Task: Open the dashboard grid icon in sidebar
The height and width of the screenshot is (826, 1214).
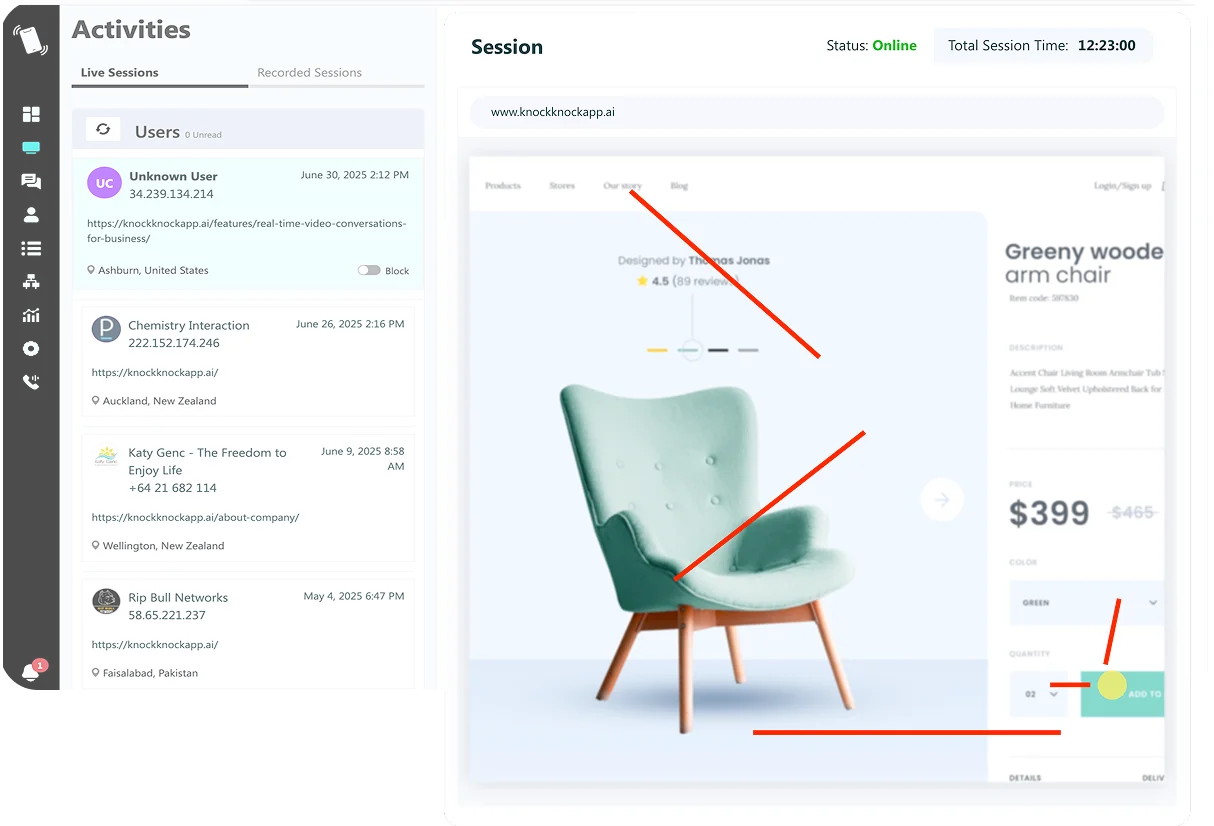Action: click(x=31, y=114)
